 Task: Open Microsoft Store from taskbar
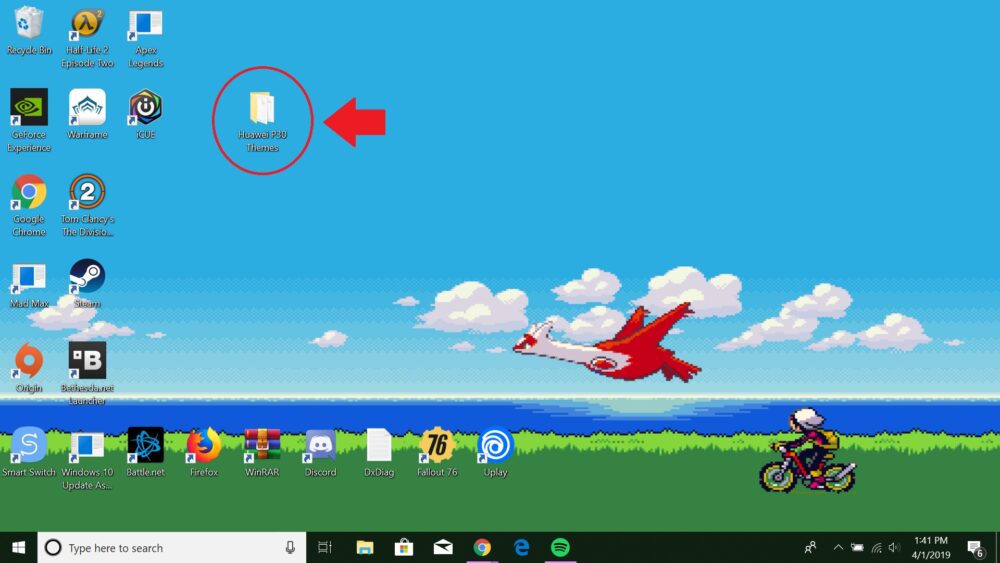click(404, 548)
